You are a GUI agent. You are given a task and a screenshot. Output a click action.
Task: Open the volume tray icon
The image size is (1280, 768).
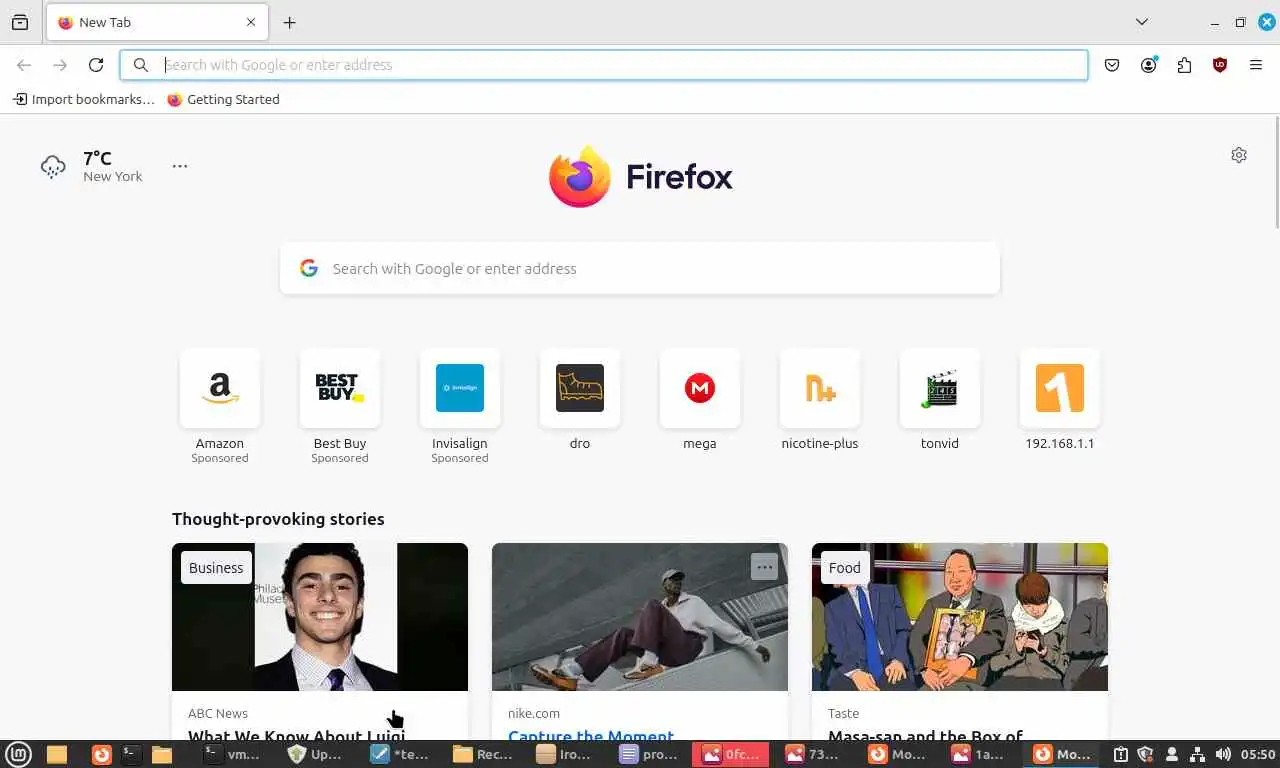(x=1222, y=754)
